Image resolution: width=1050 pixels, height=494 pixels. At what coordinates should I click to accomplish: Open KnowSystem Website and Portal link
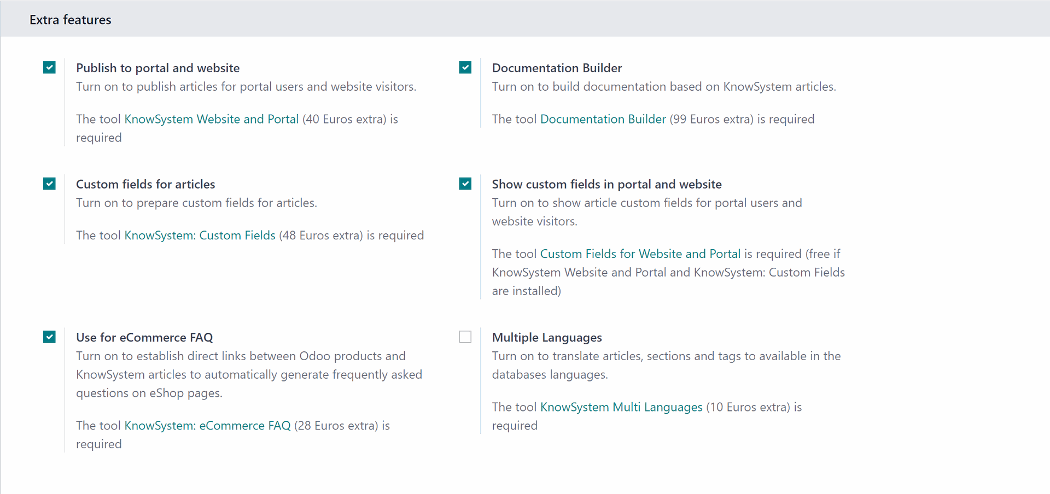pyautogui.click(x=212, y=119)
